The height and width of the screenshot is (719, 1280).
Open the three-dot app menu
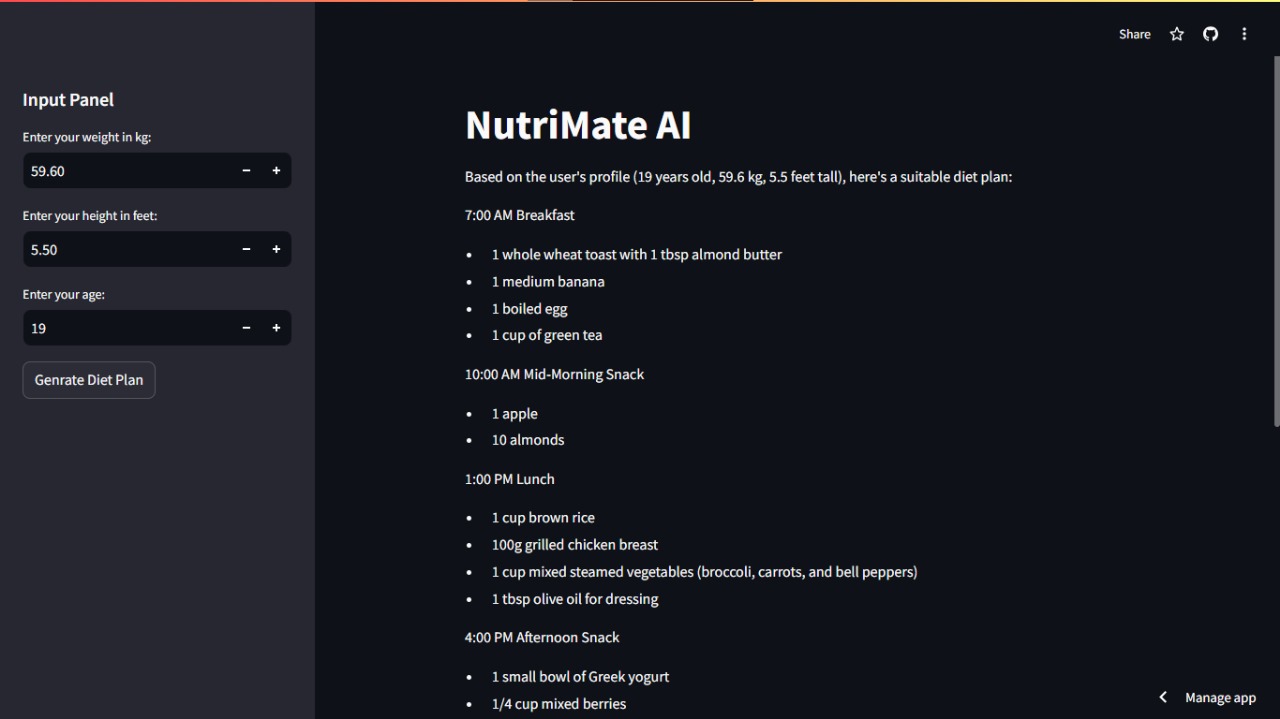click(1244, 34)
